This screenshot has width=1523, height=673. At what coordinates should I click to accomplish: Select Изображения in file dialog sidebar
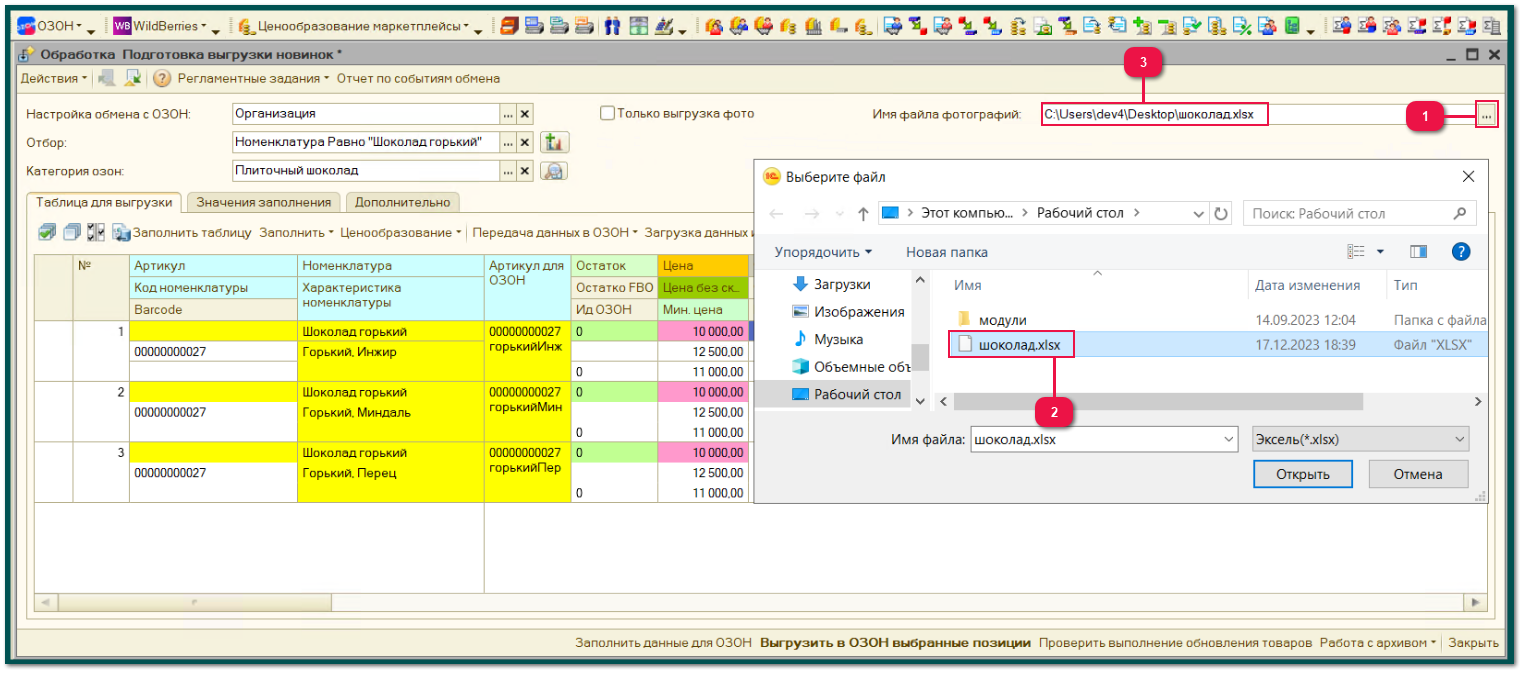(848, 312)
